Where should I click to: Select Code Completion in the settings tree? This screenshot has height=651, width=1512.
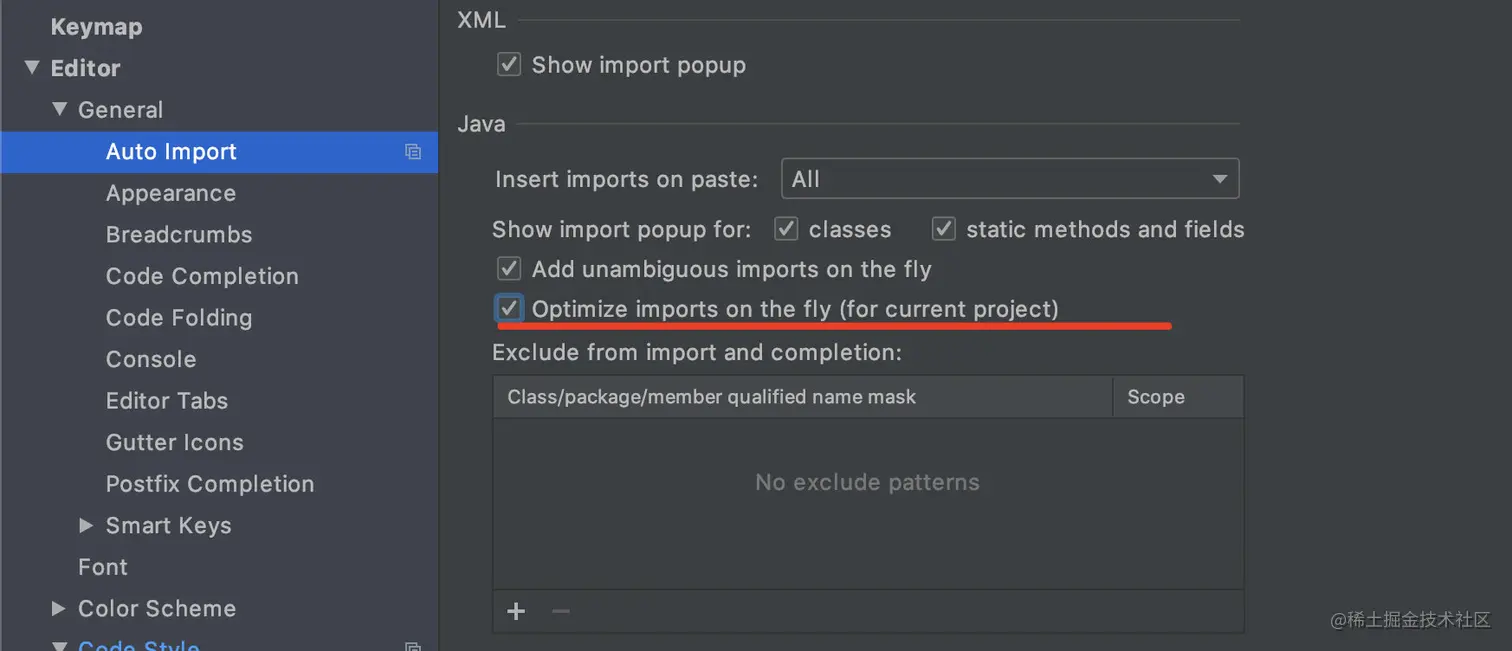click(x=202, y=276)
